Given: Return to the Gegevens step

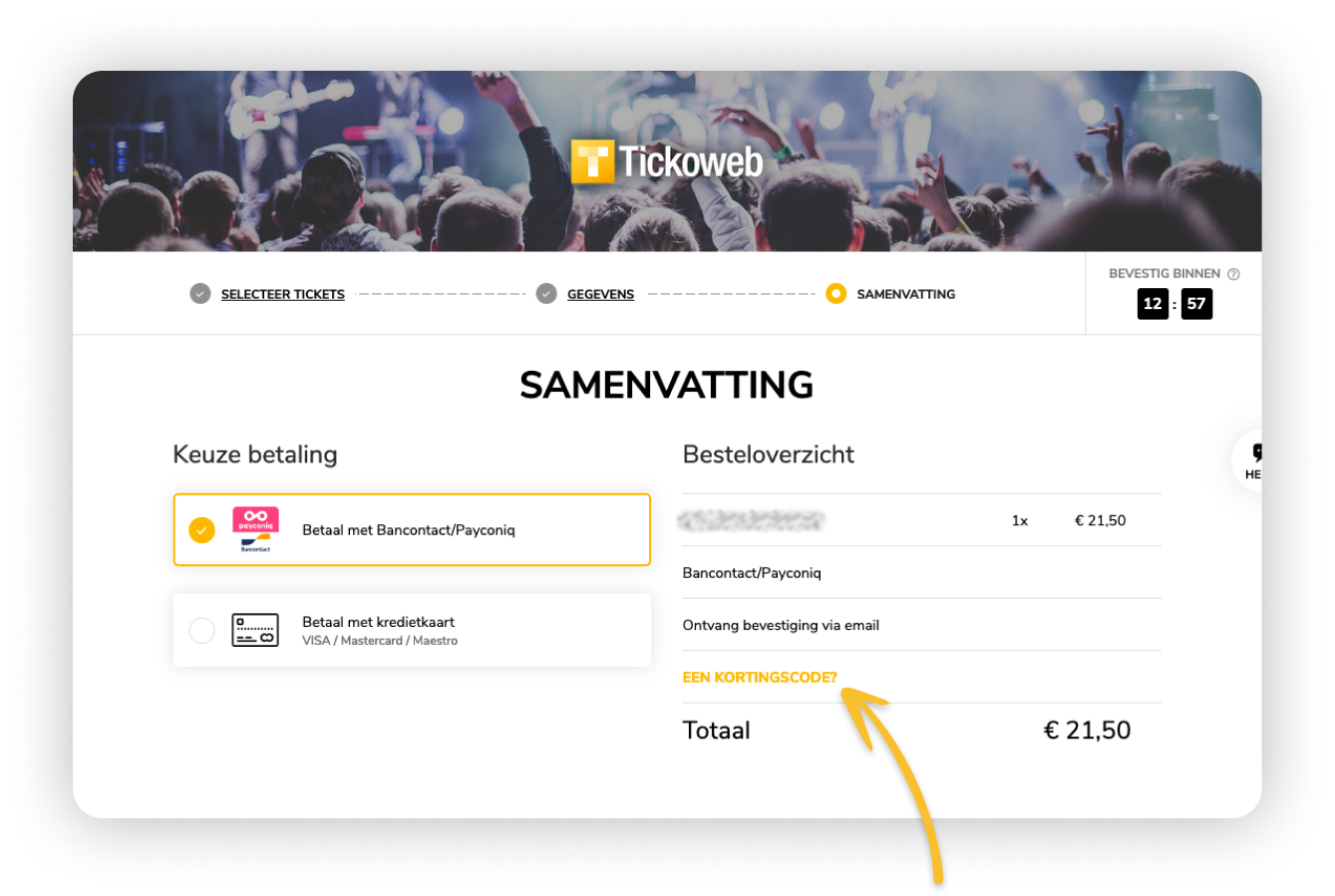Looking at the screenshot, I should click(x=600, y=294).
